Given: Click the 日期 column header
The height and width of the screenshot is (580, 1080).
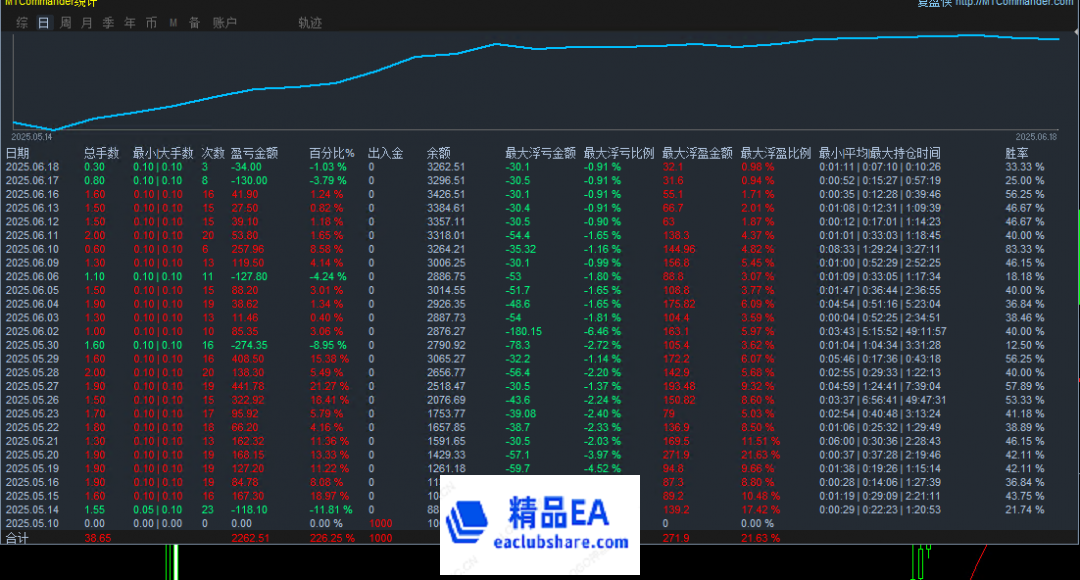Looking at the screenshot, I should coord(18,153).
